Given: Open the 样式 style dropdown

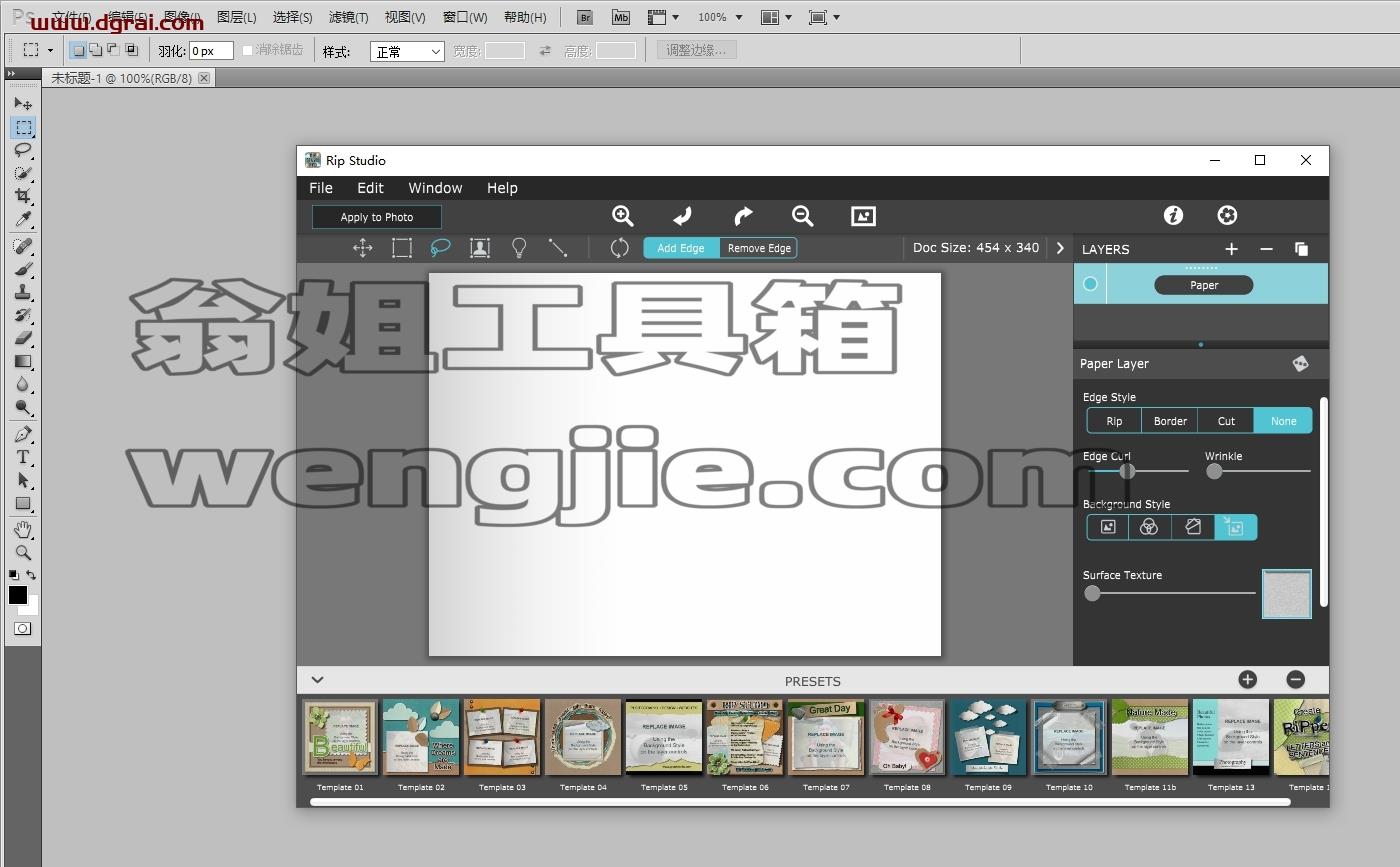Looking at the screenshot, I should pos(407,51).
